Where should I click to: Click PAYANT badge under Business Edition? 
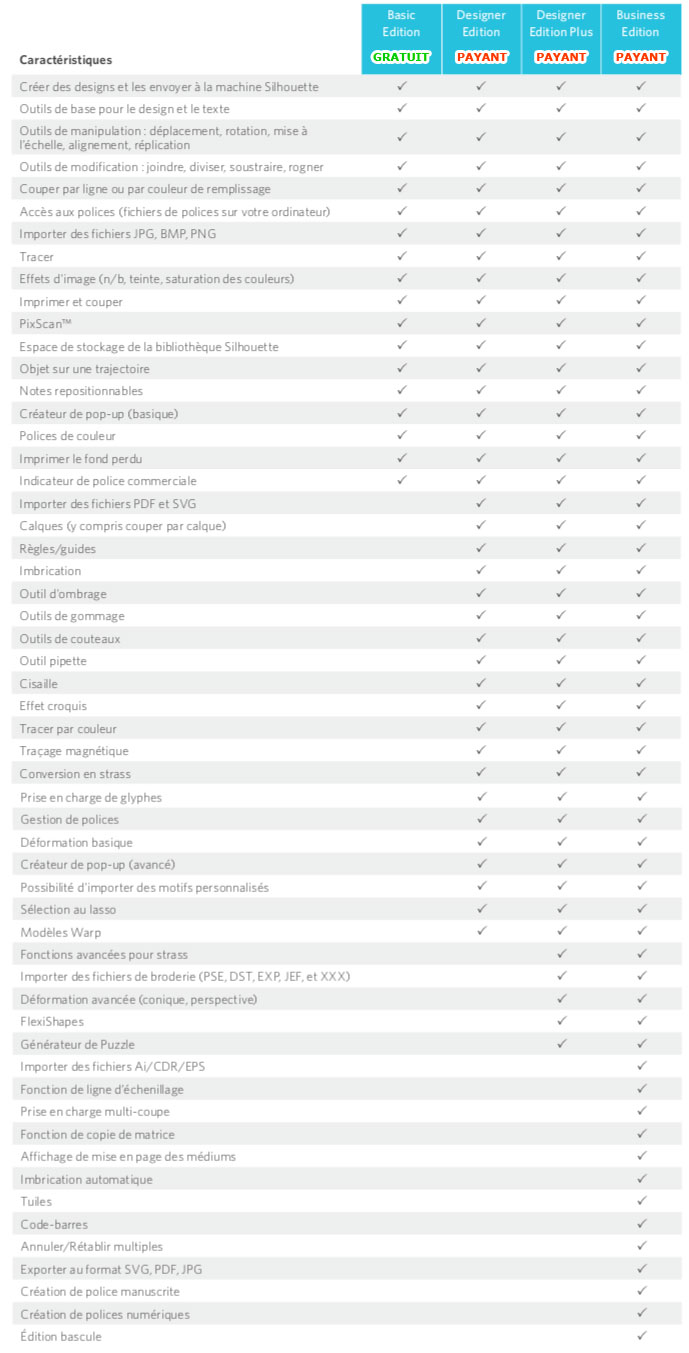(641, 57)
